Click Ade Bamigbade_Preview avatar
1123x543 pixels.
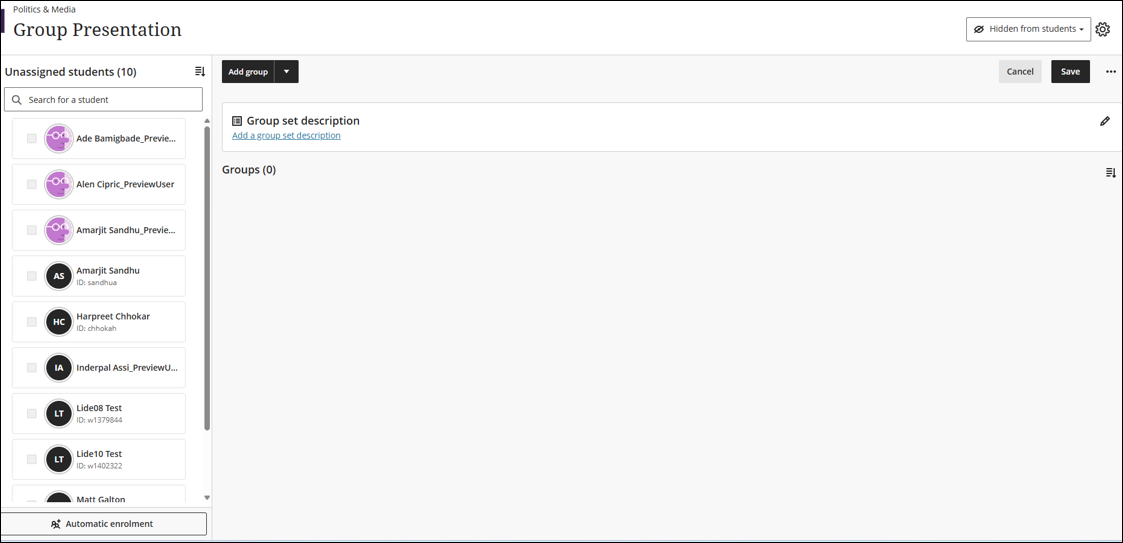pos(59,138)
